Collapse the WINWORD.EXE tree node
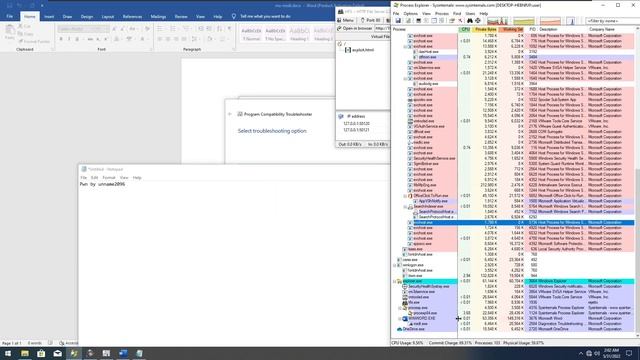640x360 pixels. point(400,318)
